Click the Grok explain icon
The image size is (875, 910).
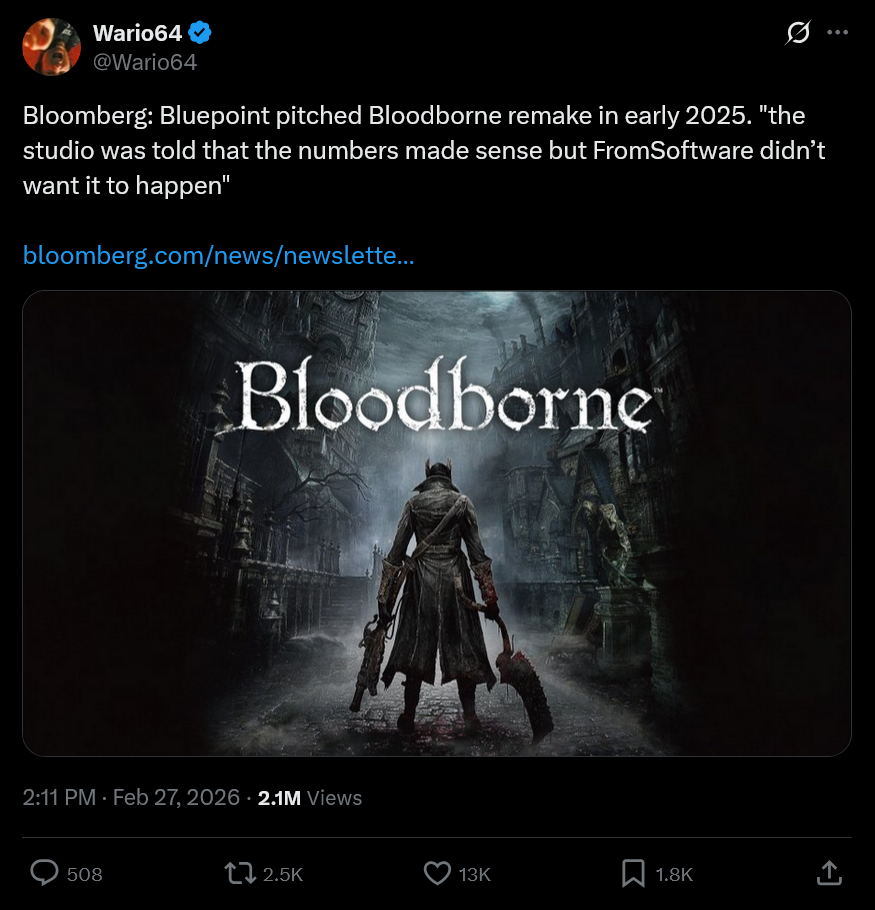[x=797, y=34]
